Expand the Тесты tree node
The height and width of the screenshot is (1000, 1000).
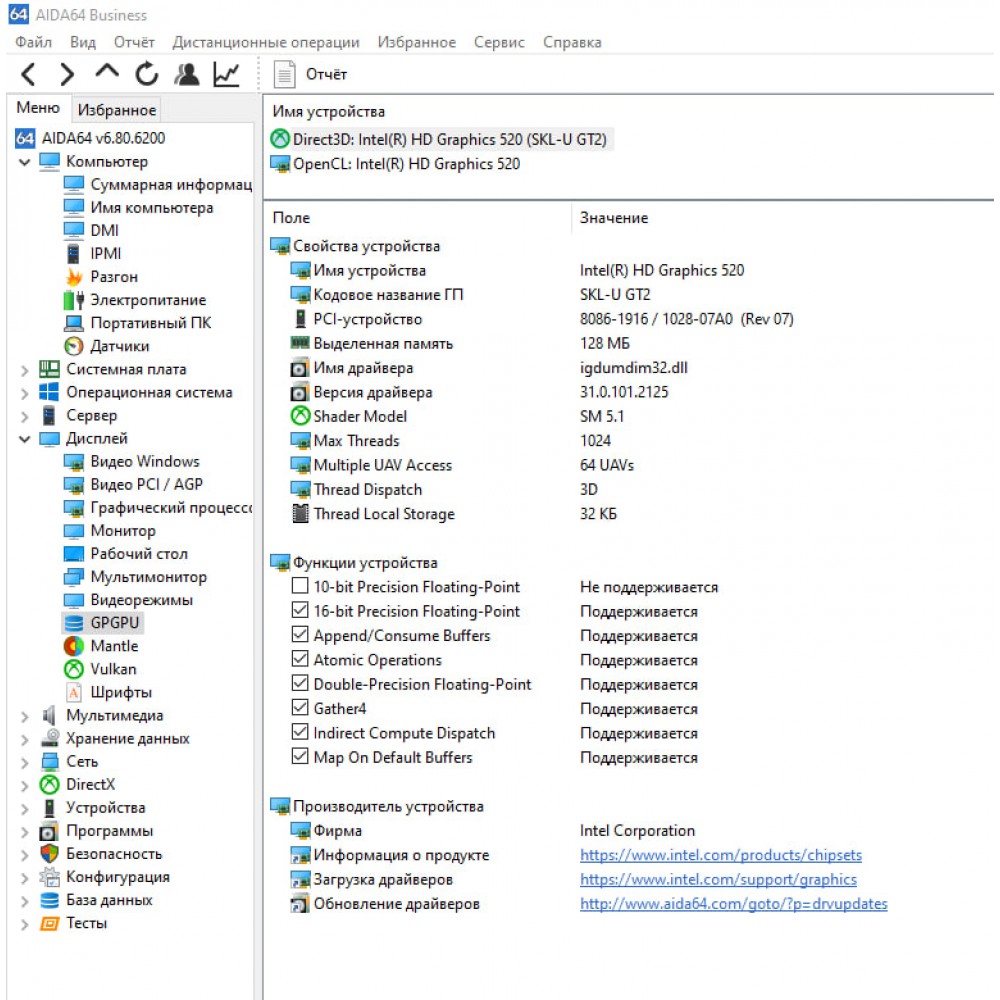click(x=25, y=924)
